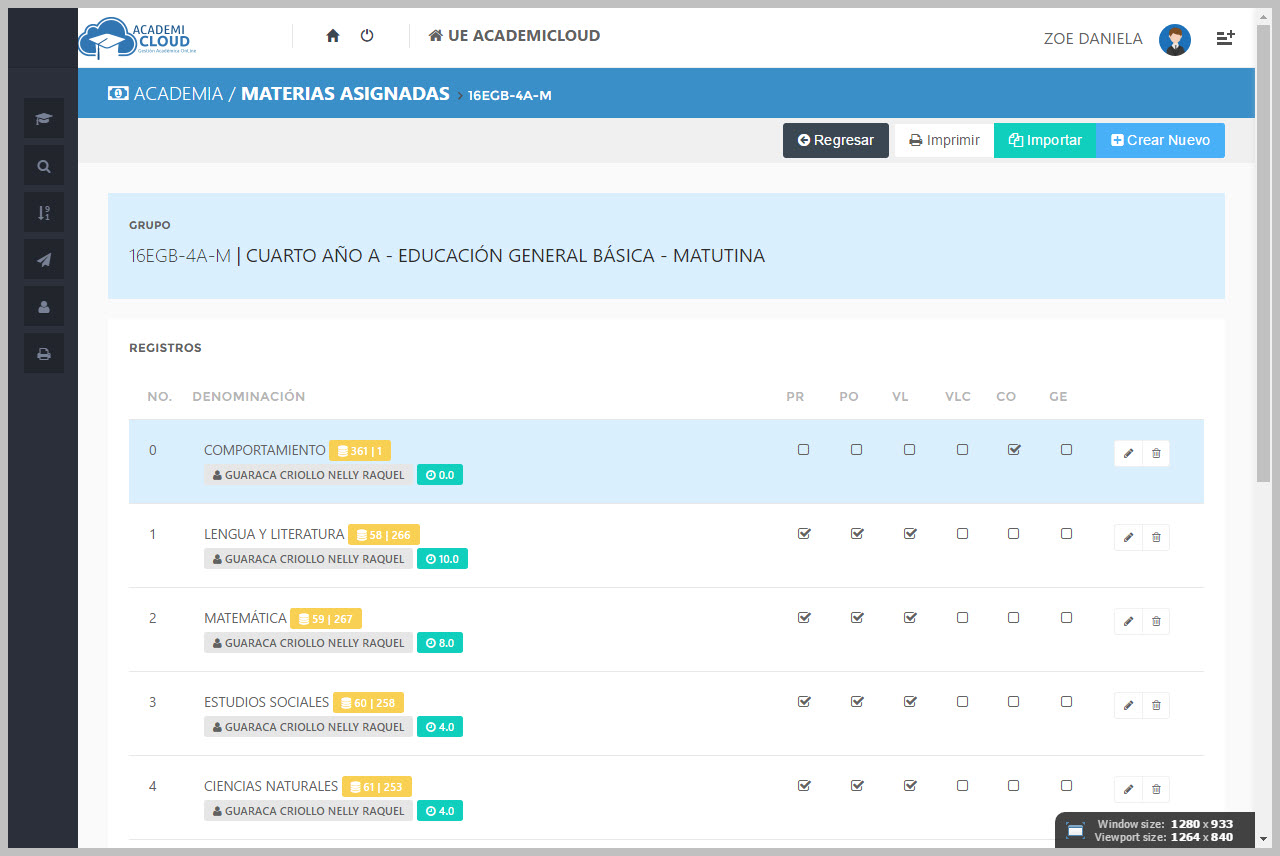This screenshot has width=1280, height=856.
Task: Edit the ESTUDIOS SOCIALES row
Action: click(1129, 706)
